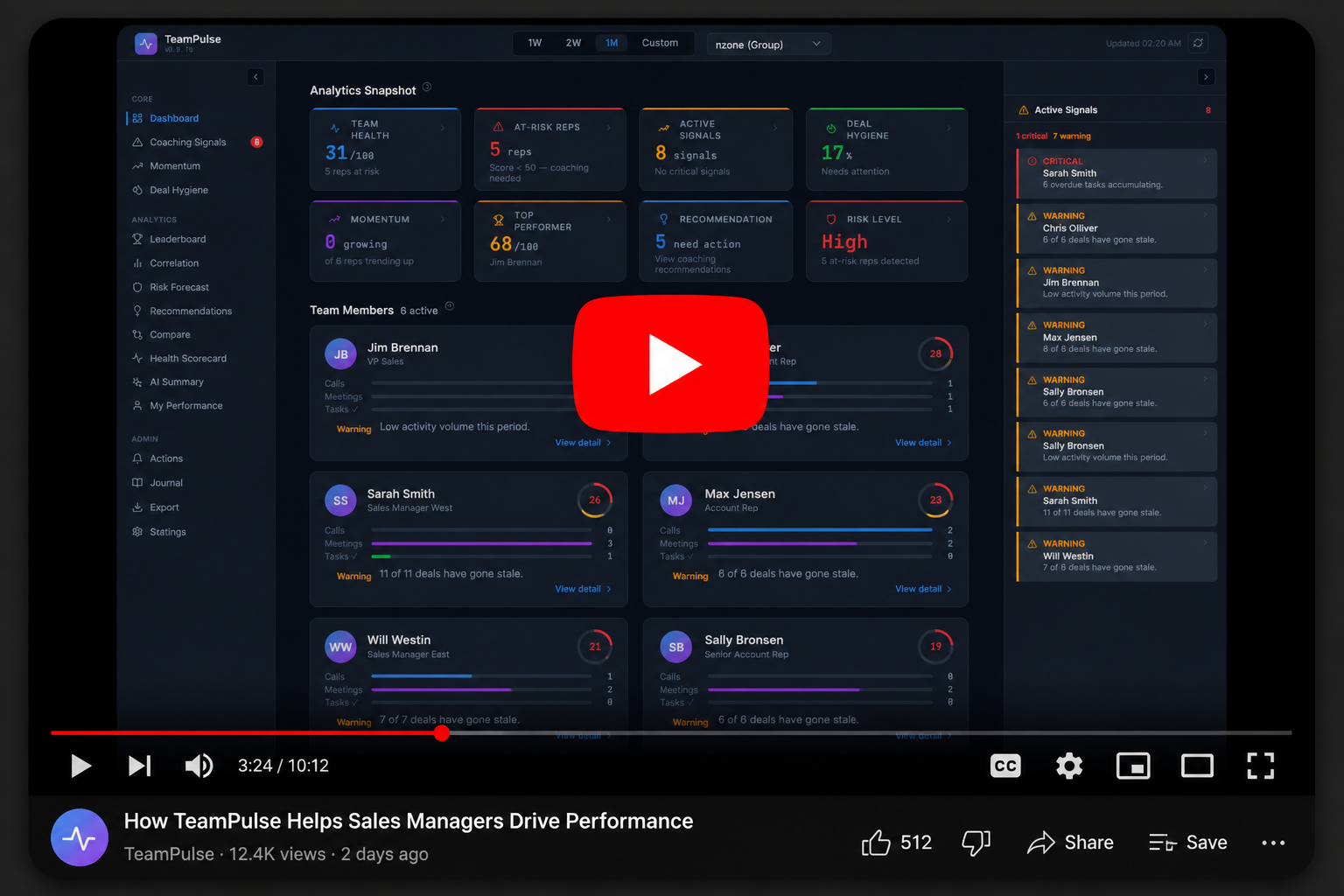Expand the Deal Hygiene card chevron
Viewport: 1344px width, 896px height.
pos(948,128)
